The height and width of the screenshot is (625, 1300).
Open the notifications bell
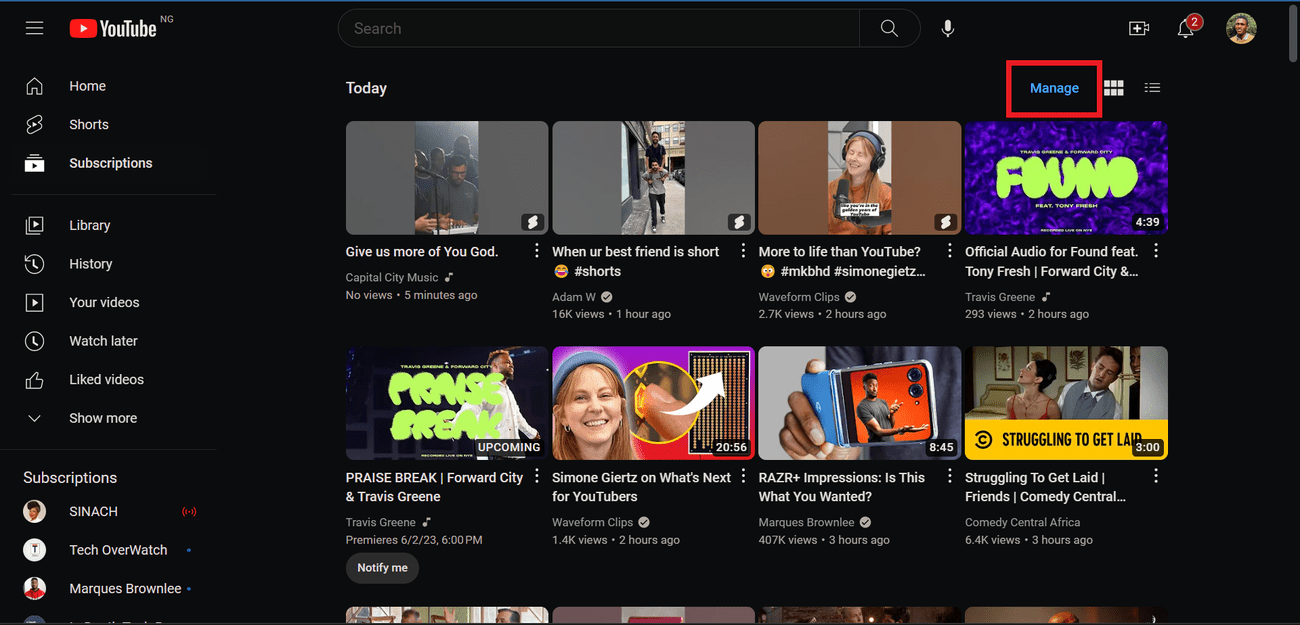pyautogui.click(x=1186, y=29)
